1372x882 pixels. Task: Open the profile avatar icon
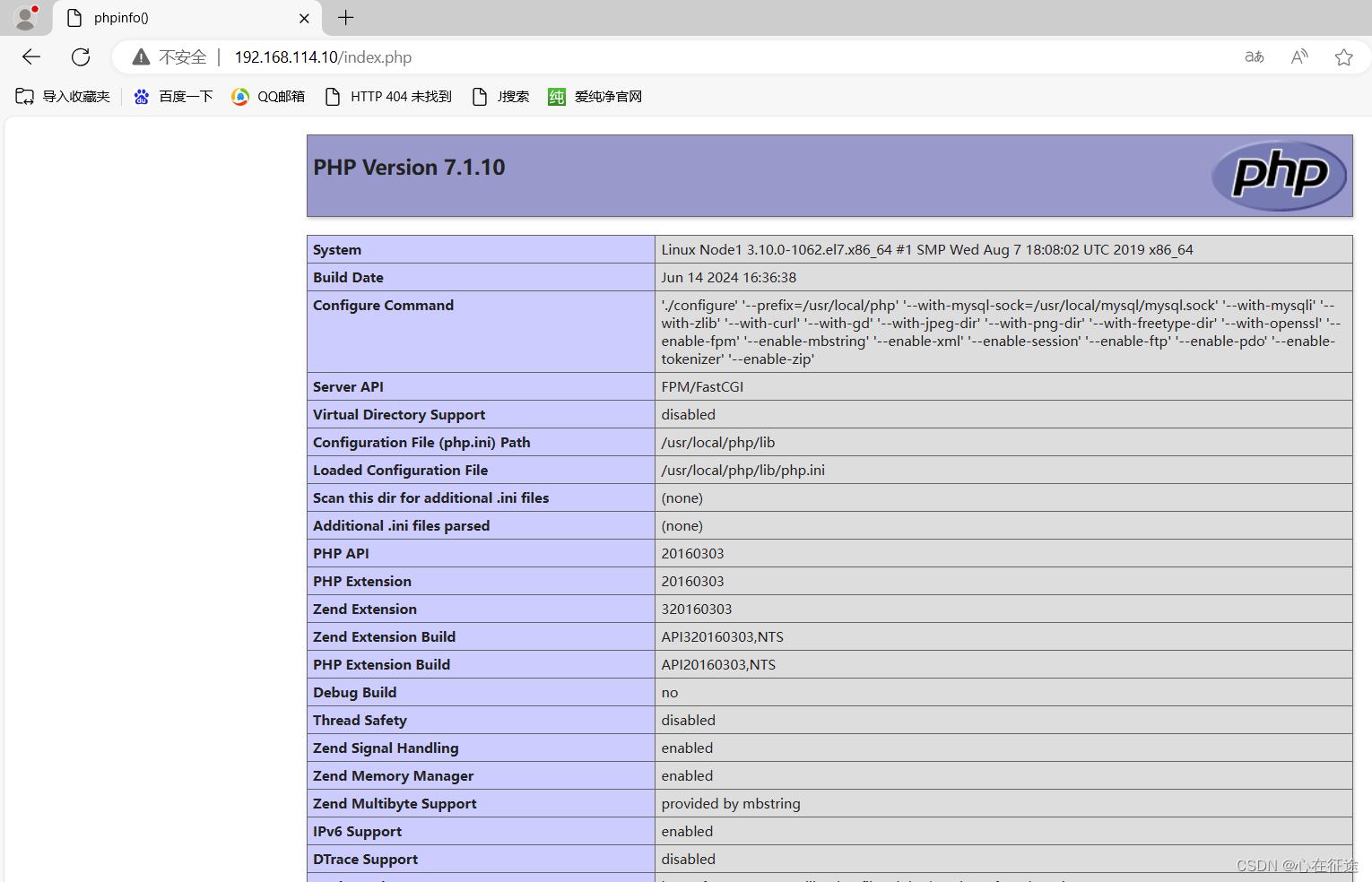pyautogui.click(x=25, y=17)
